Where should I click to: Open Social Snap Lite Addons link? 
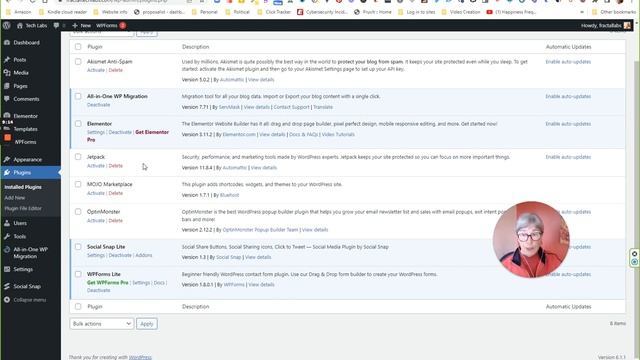tap(144, 255)
